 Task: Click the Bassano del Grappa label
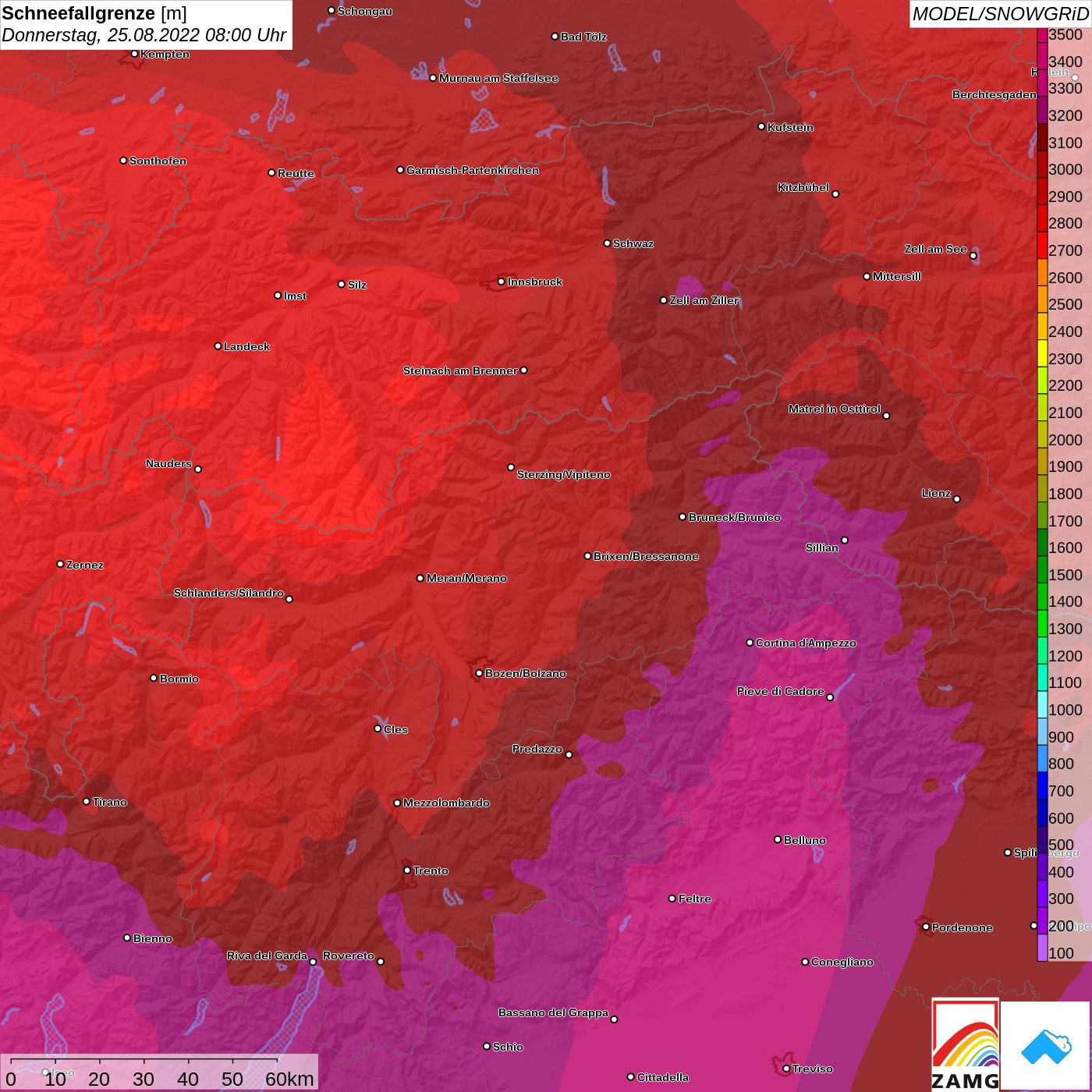[x=553, y=1012]
